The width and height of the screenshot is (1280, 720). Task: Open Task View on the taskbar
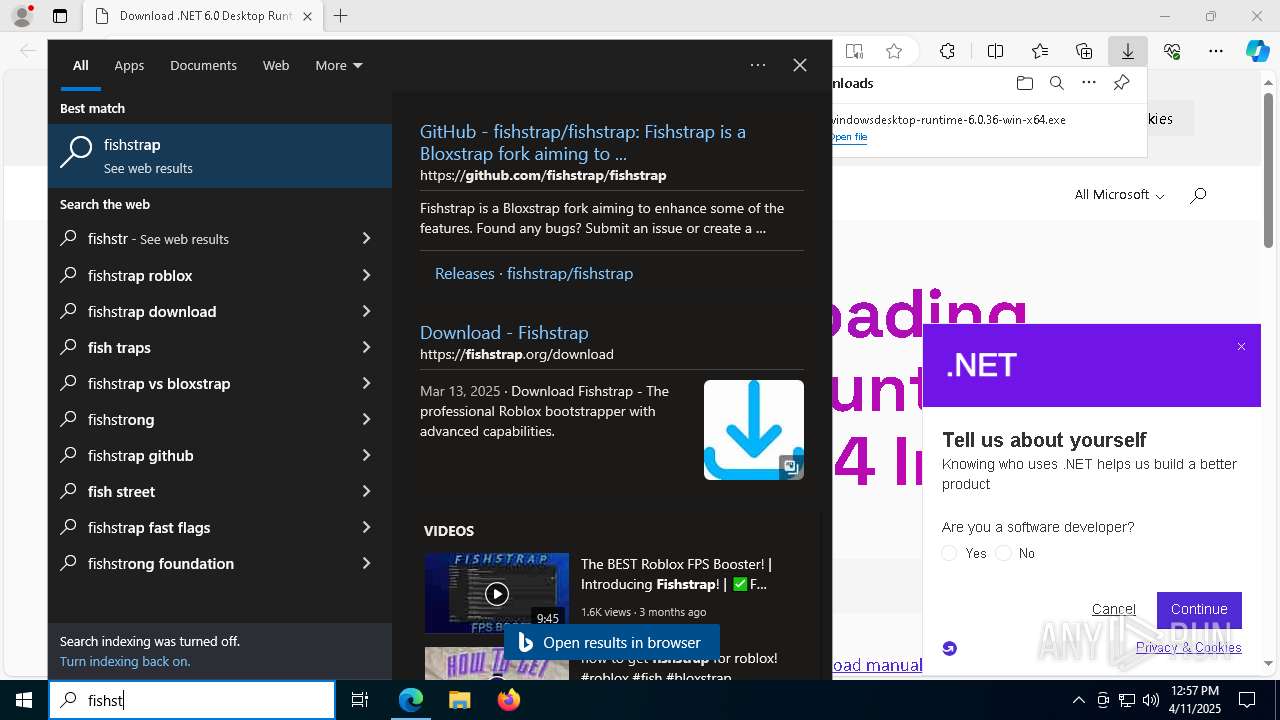pos(361,700)
